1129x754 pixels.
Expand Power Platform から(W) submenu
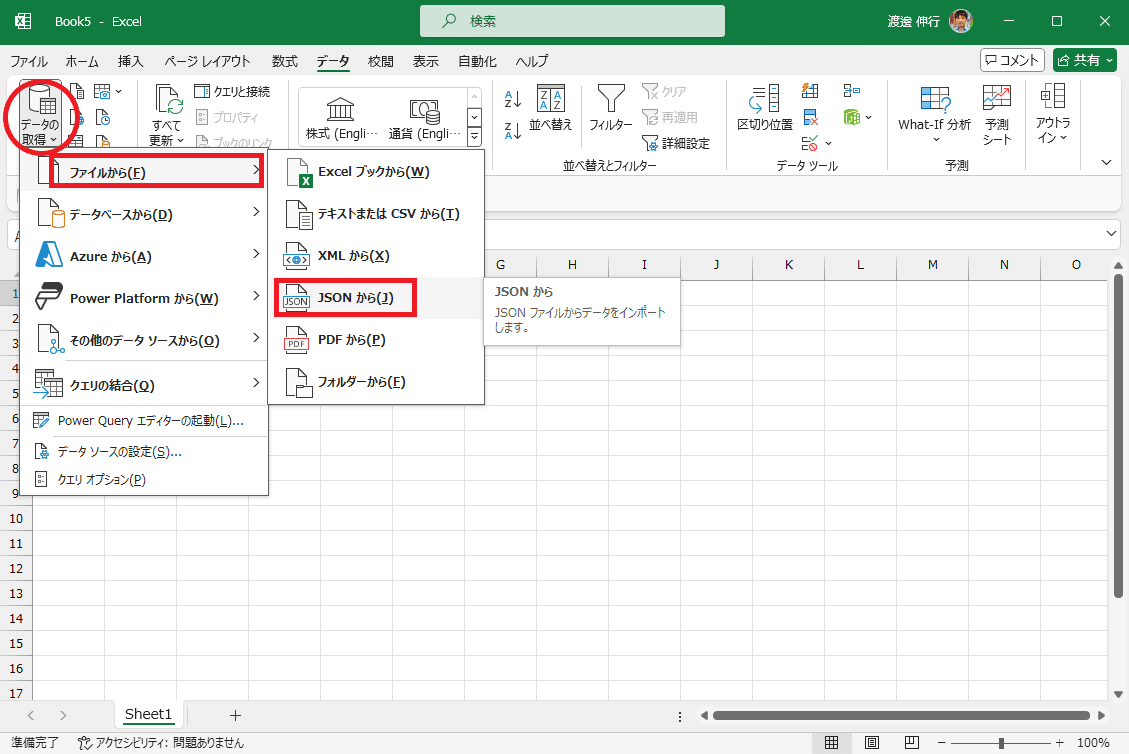(144, 298)
